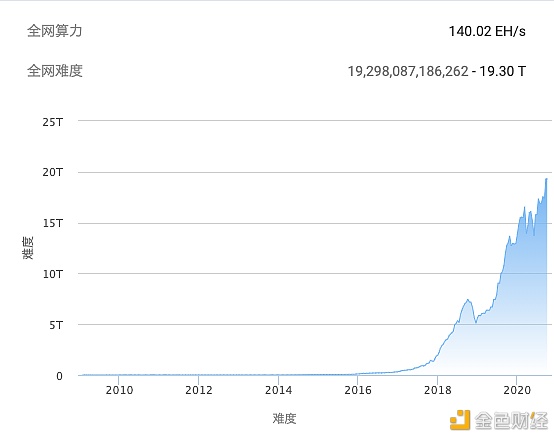Click the 25T y-axis label

point(53,122)
